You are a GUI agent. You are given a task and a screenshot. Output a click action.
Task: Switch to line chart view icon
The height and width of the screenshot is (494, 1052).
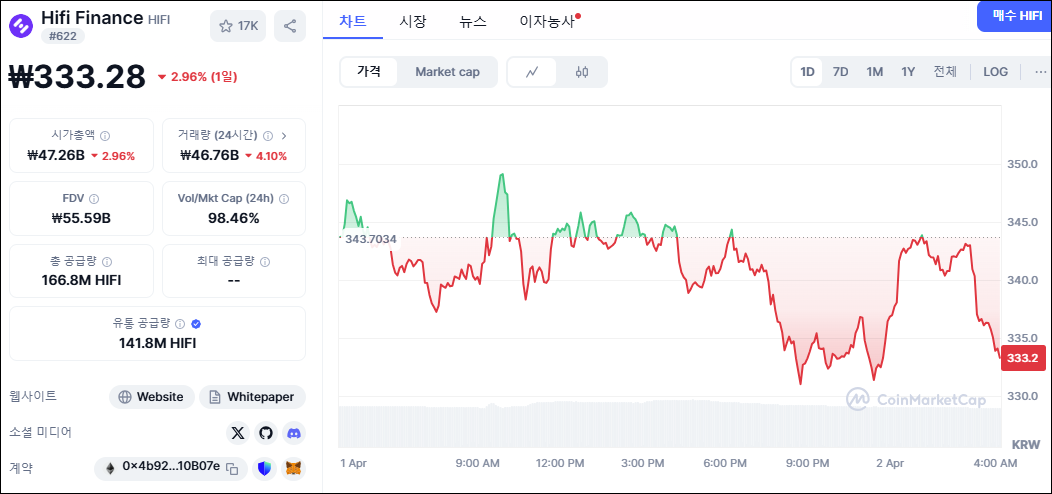532,72
